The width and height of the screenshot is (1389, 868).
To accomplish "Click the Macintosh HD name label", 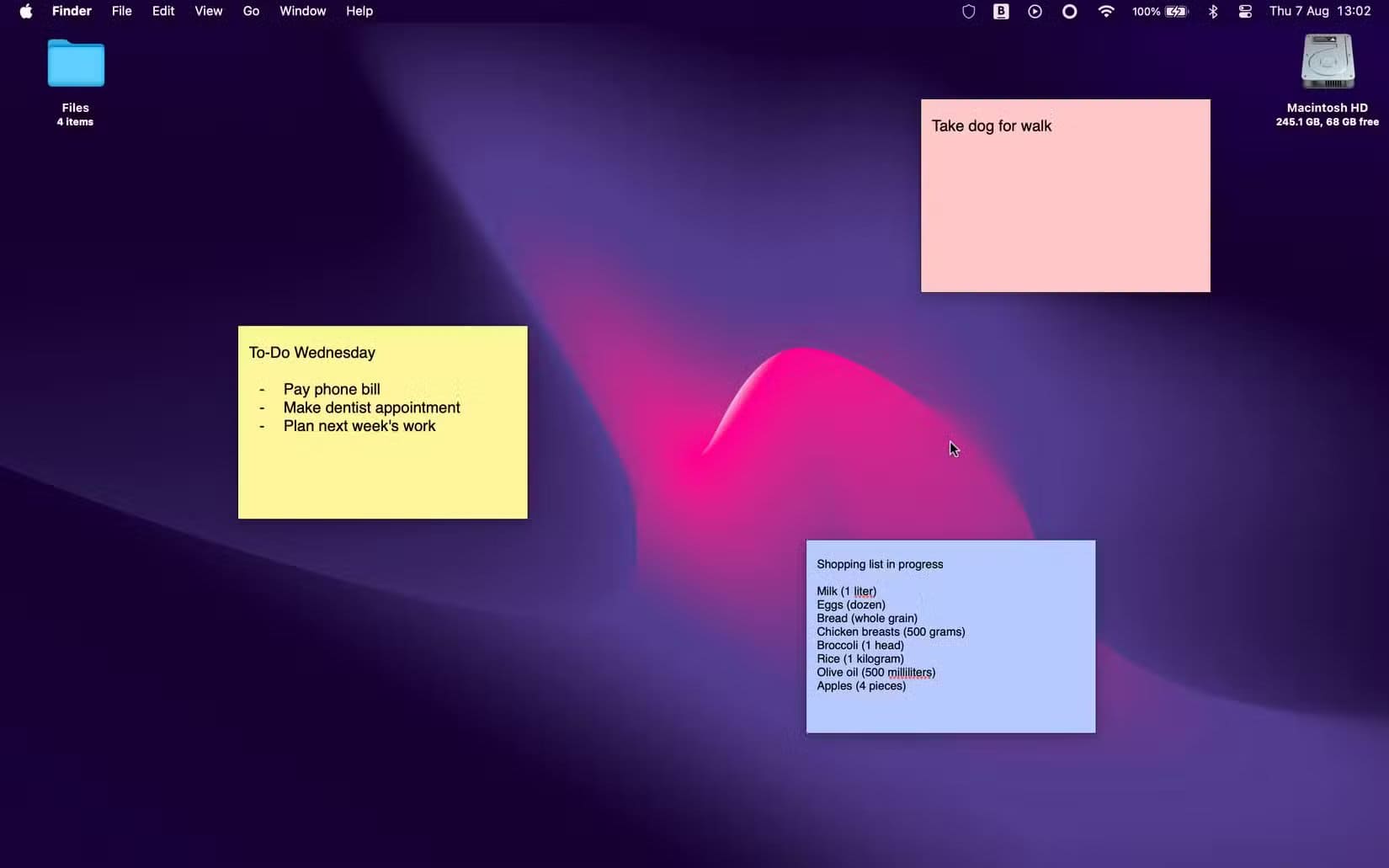I will click(1328, 108).
